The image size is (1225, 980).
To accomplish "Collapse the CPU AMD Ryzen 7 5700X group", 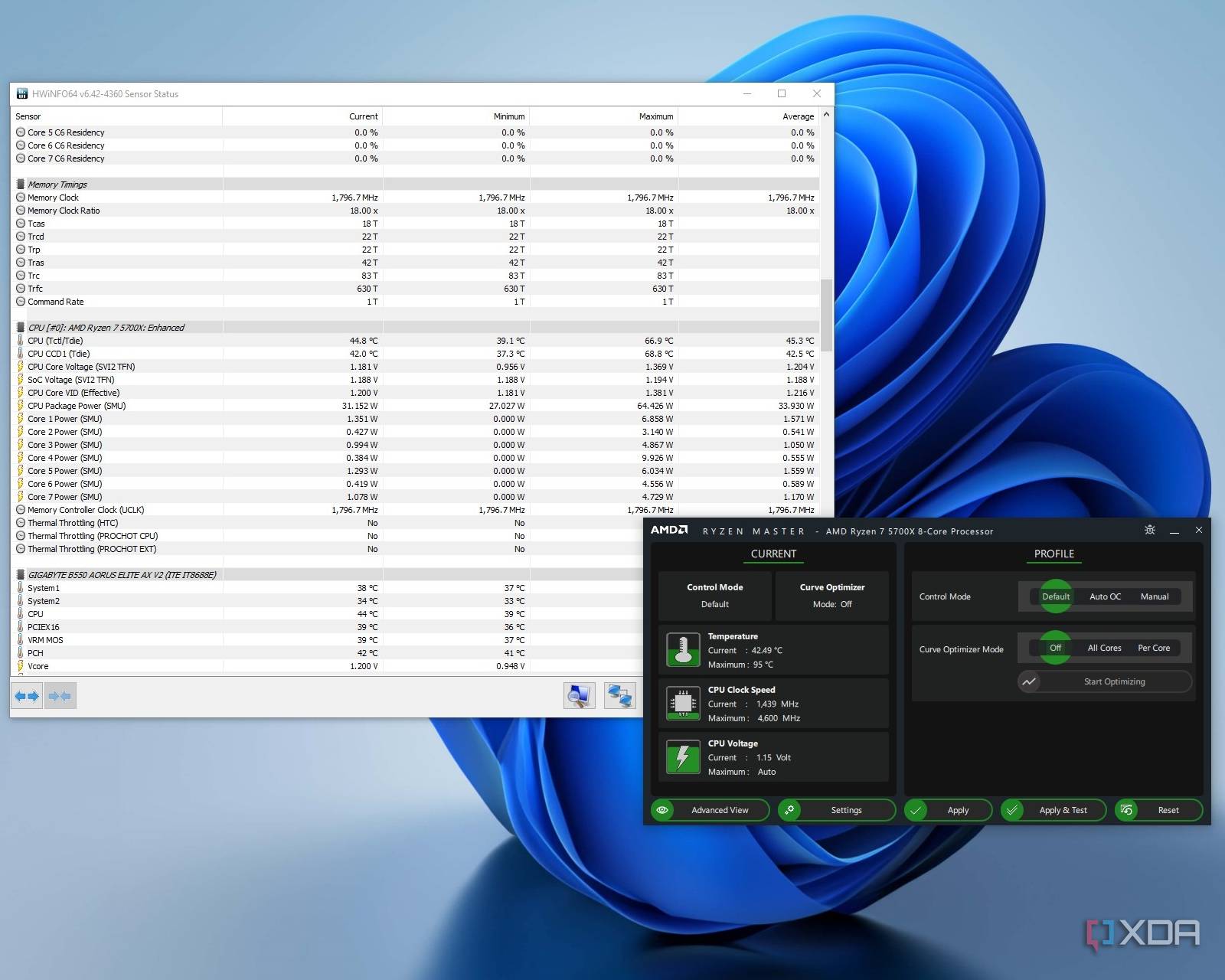I will pyautogui.click(x=21, y=328).
